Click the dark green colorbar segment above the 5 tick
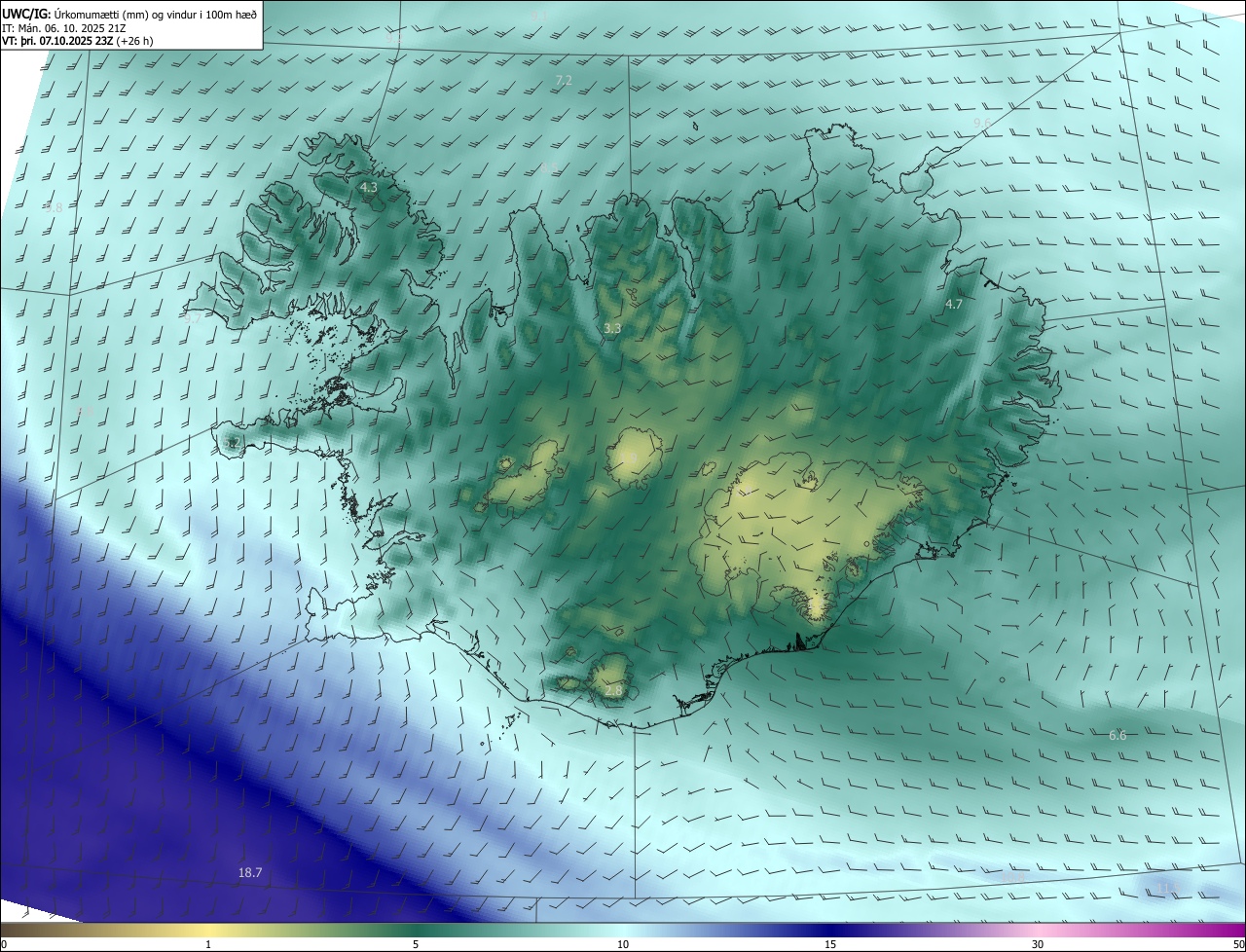Screen dimensions: 1246x952 point(416,930)
